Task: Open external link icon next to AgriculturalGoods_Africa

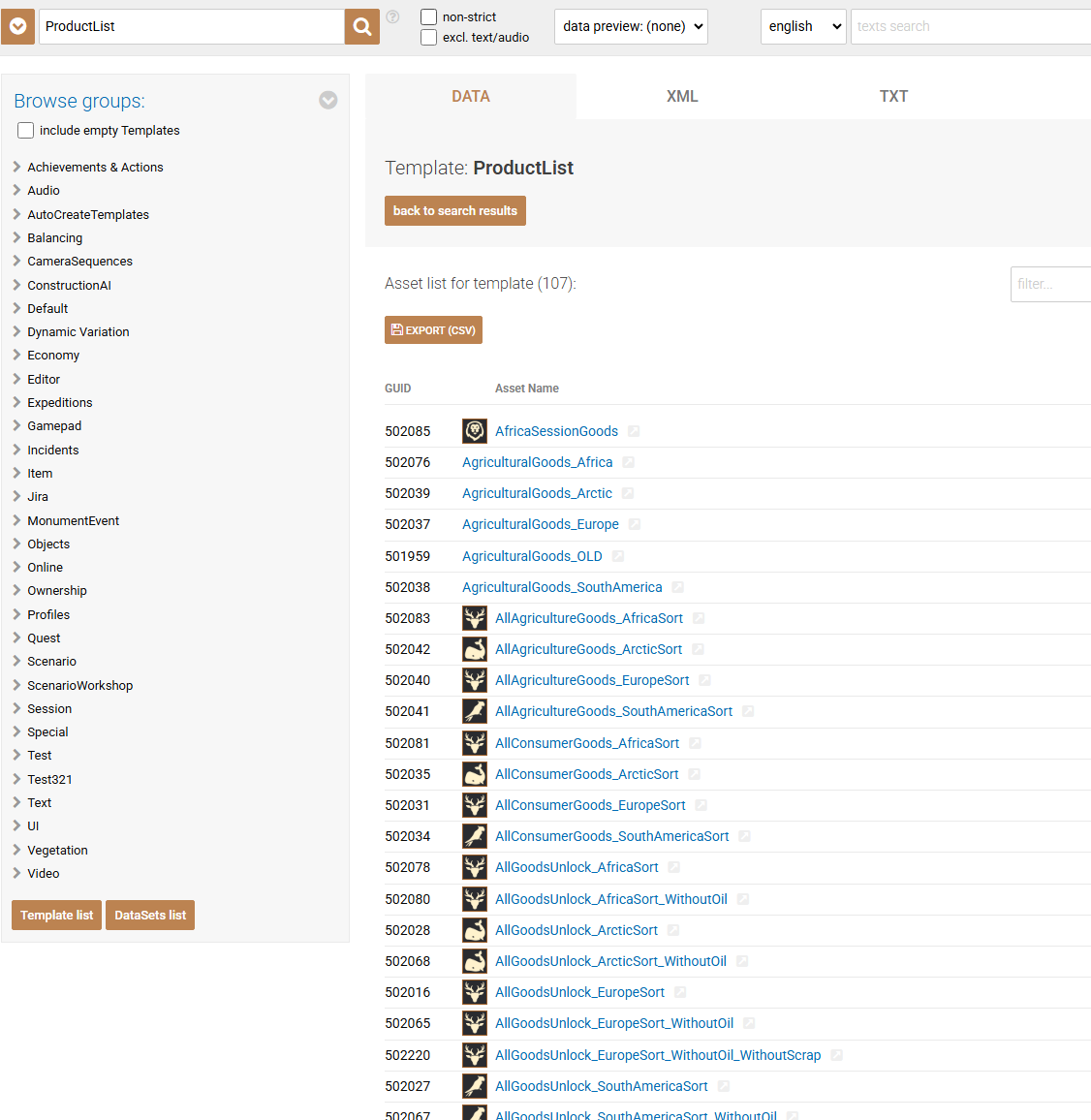Action: click(629, 463)
